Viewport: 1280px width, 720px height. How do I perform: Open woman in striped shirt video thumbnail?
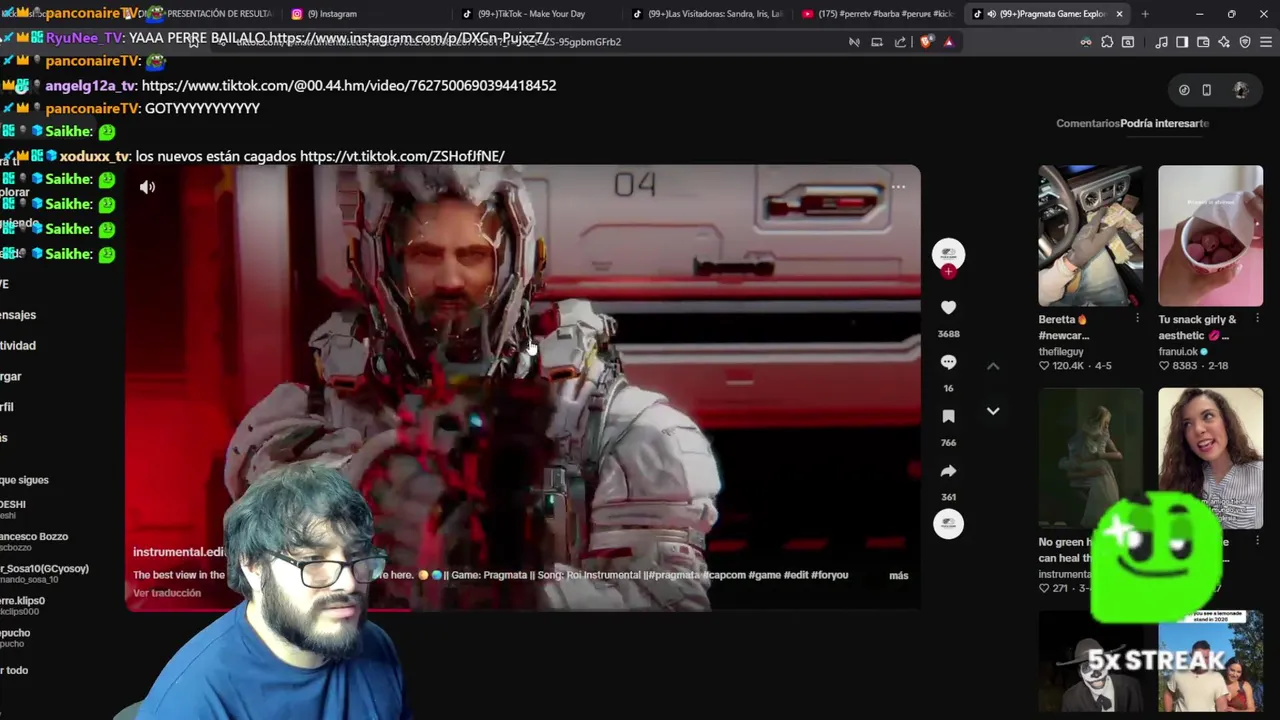pyautogui.click(x=1210, y=458)
